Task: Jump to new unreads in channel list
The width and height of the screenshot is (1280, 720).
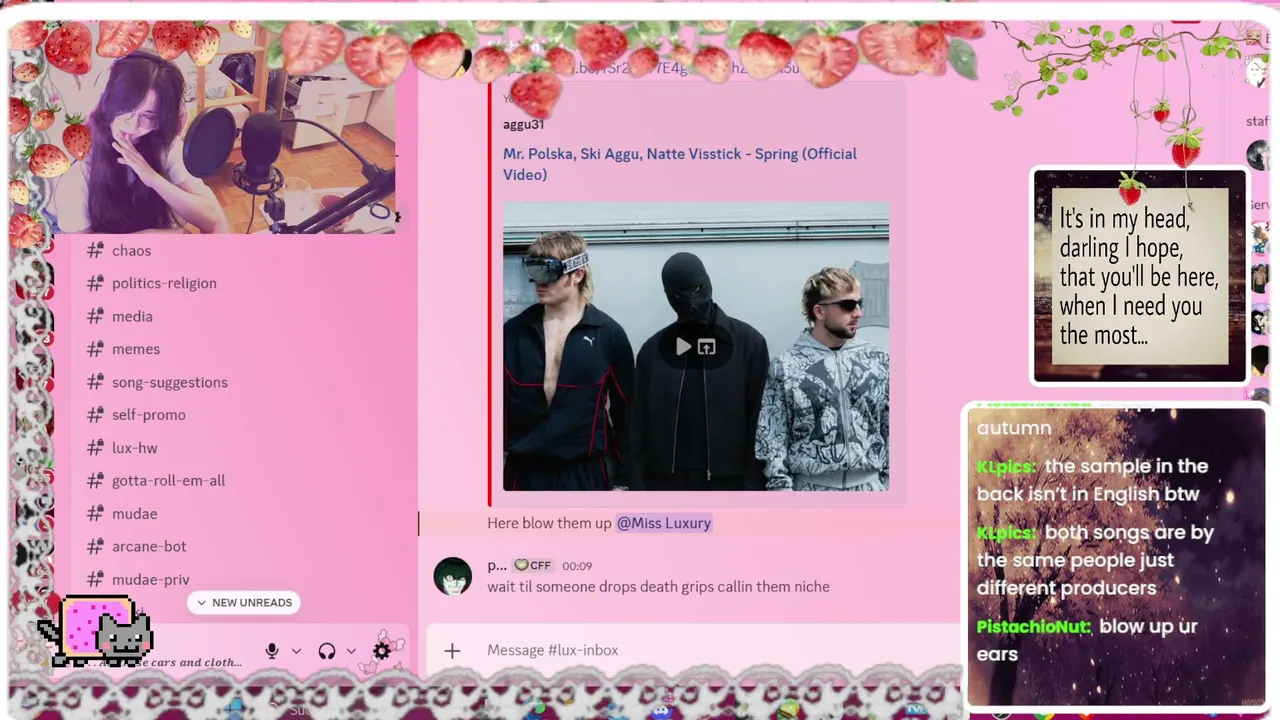Action: [x=244, y=603]
